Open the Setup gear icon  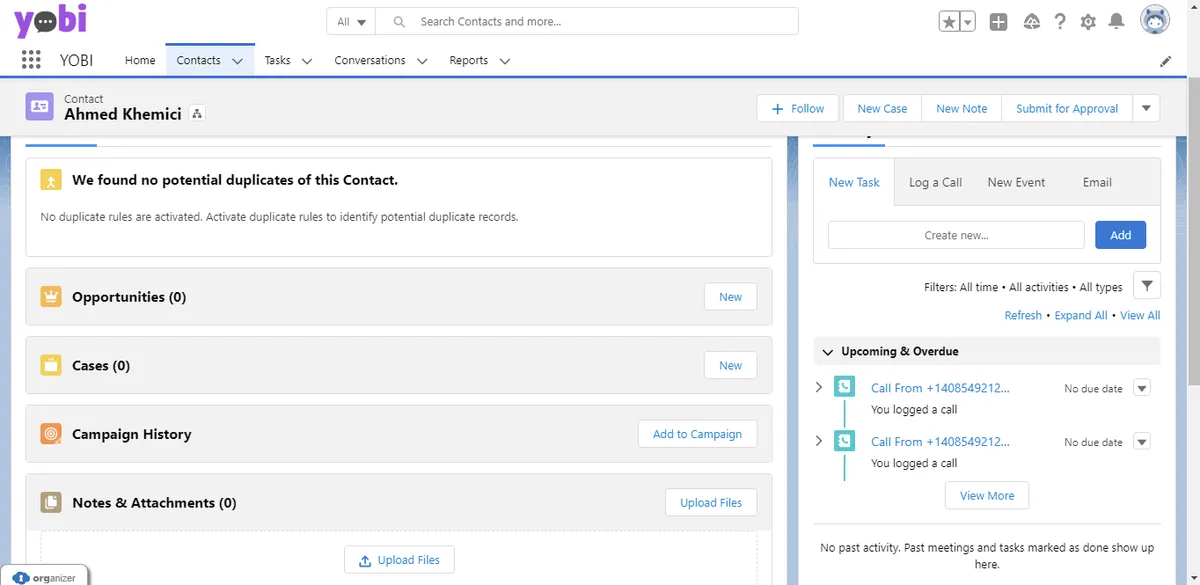tap(1088, 21)
